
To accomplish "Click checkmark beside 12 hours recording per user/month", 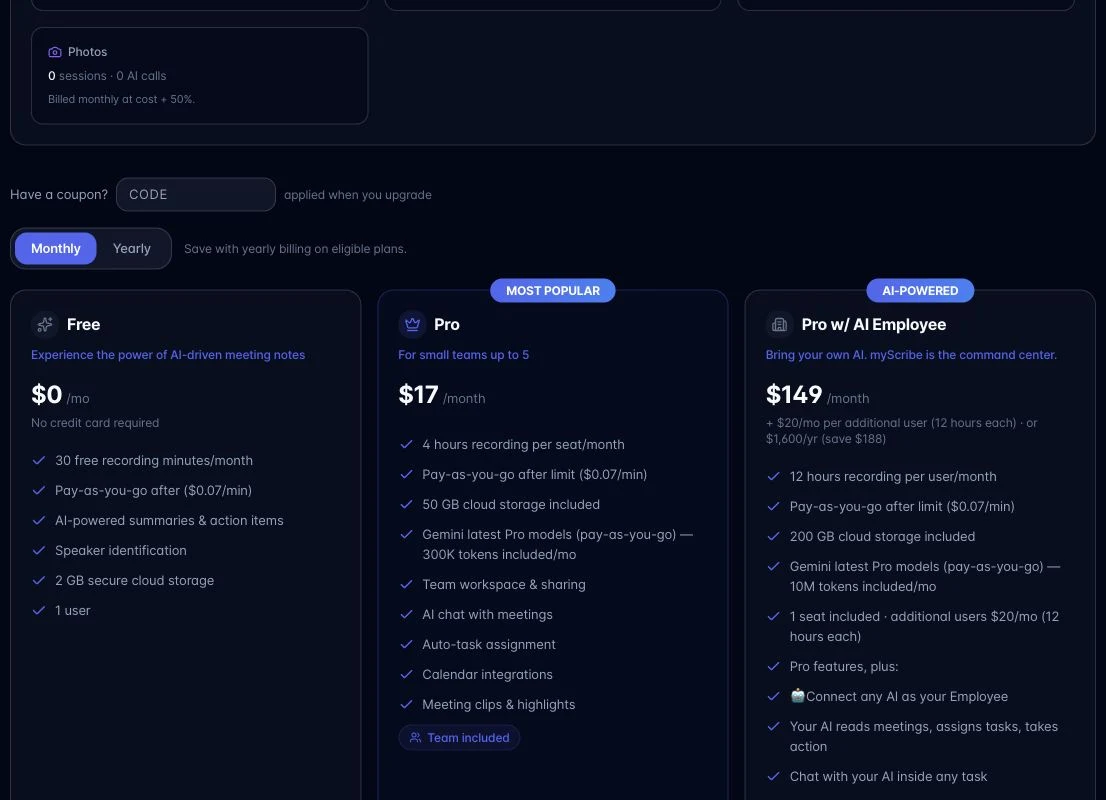I will 774,476.
